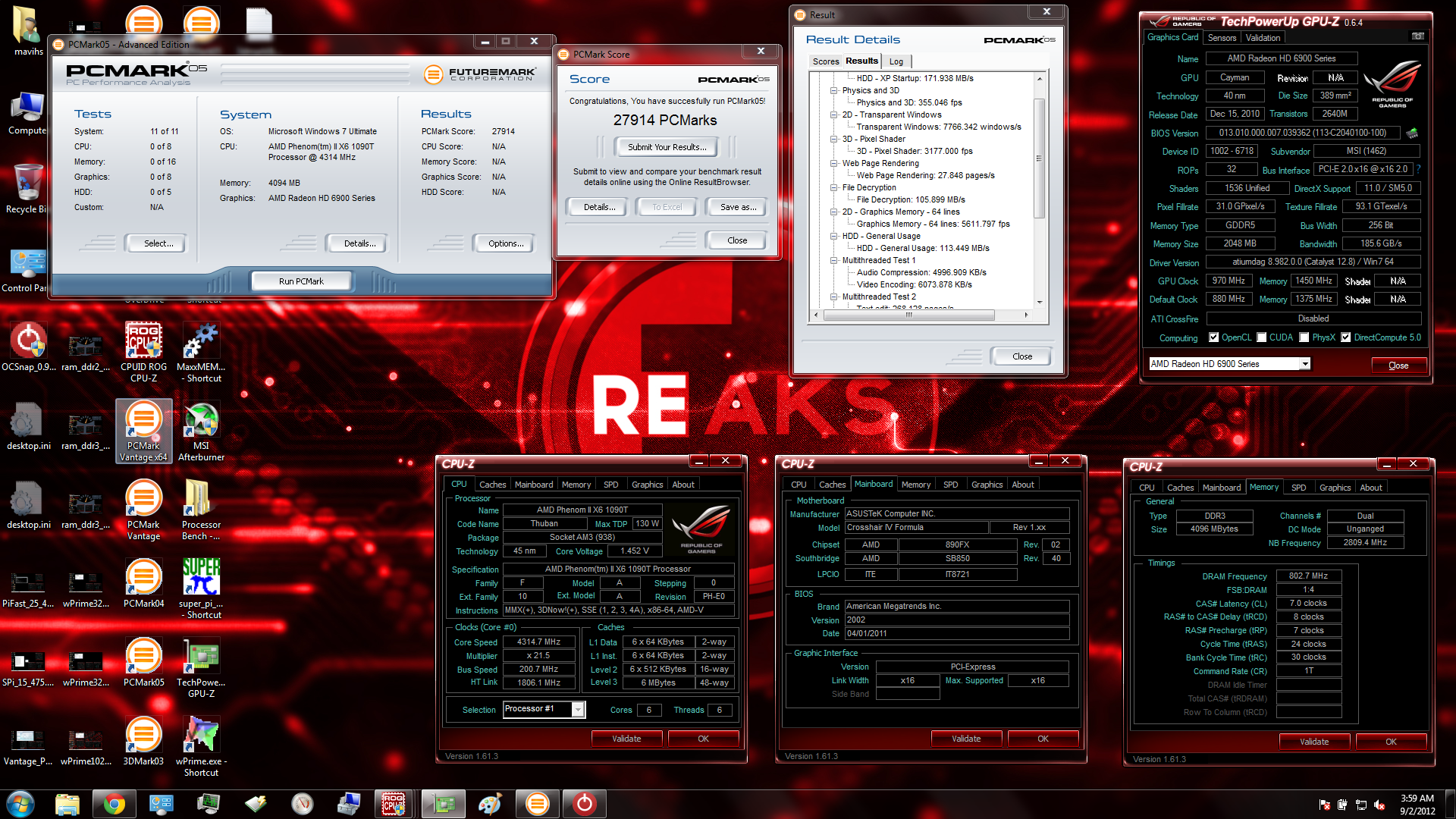The height and width of the screenshot is (819, 1456).
Task: Open Google Chrome from the taskbar
Action: (114, 803)
